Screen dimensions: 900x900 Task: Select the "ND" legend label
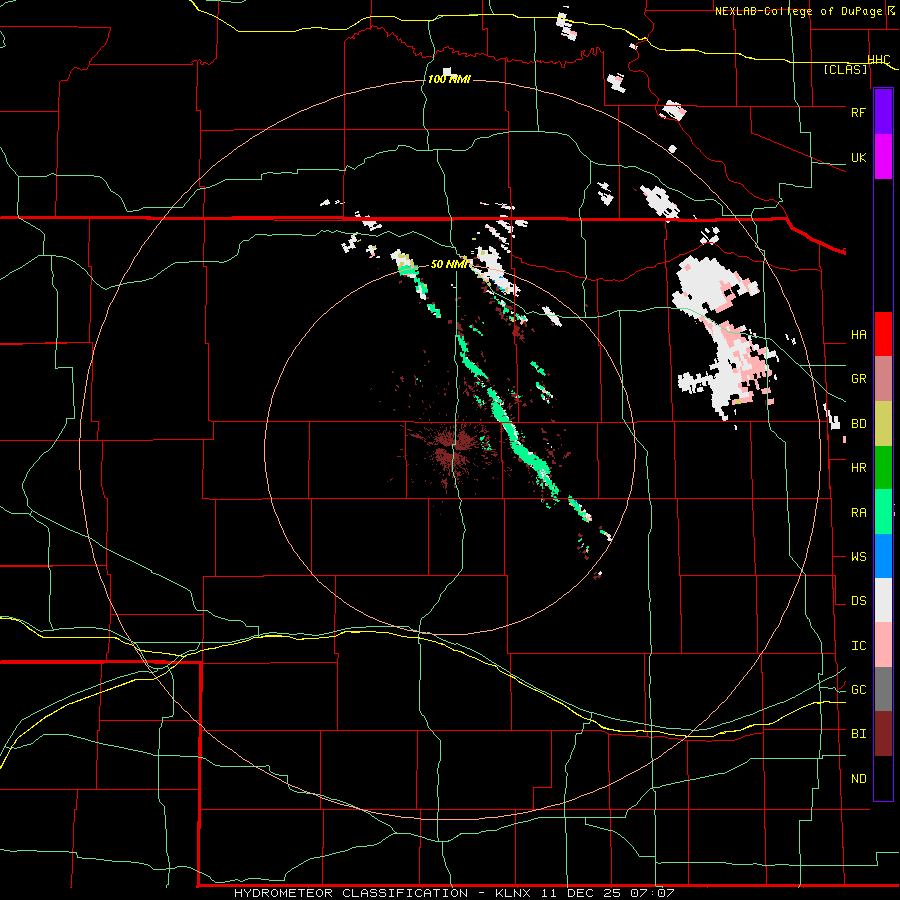pyautogui.click(x=858, y=779)
